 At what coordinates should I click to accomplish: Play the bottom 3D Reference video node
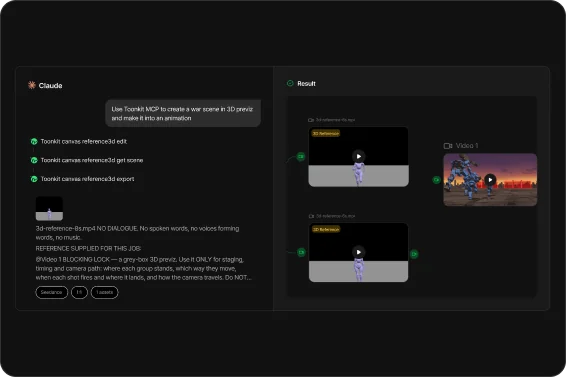(358, 252)
